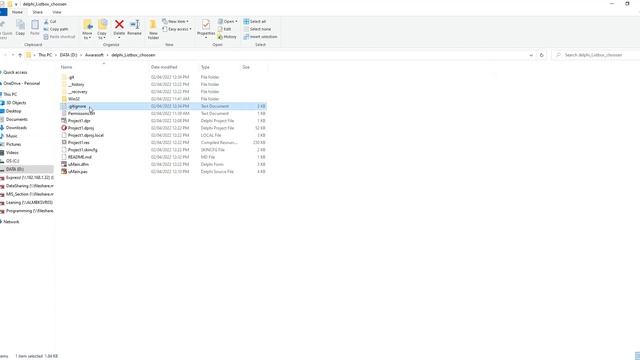Click DATA (D:) in the address breadcrumb

[68, 55]
